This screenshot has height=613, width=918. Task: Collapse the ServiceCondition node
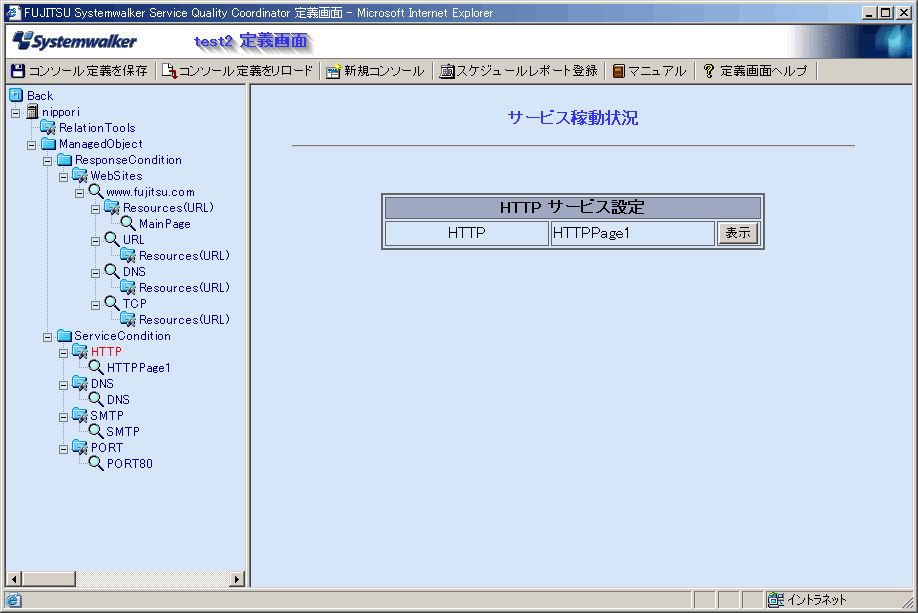47,337
